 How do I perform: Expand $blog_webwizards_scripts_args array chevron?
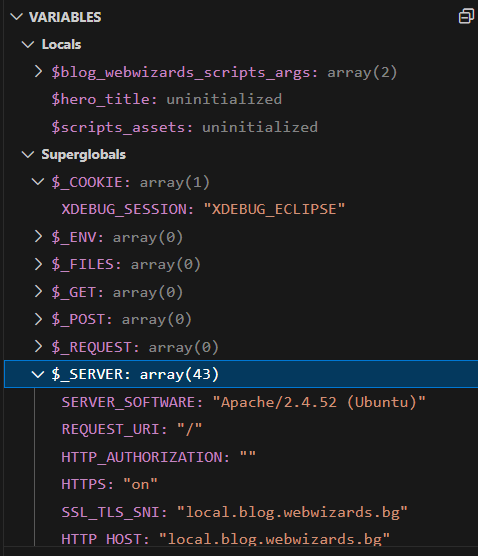(x=38, y=72)
